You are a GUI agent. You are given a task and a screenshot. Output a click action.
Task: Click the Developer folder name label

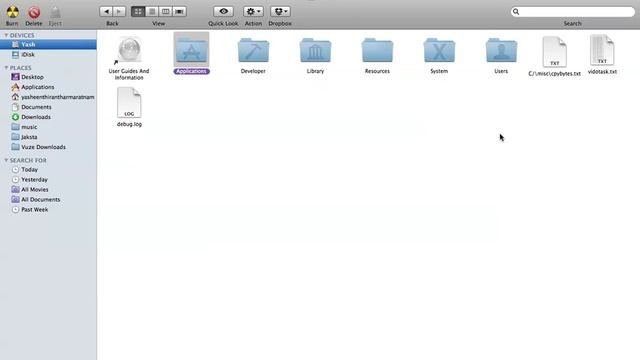click(253, 71)
